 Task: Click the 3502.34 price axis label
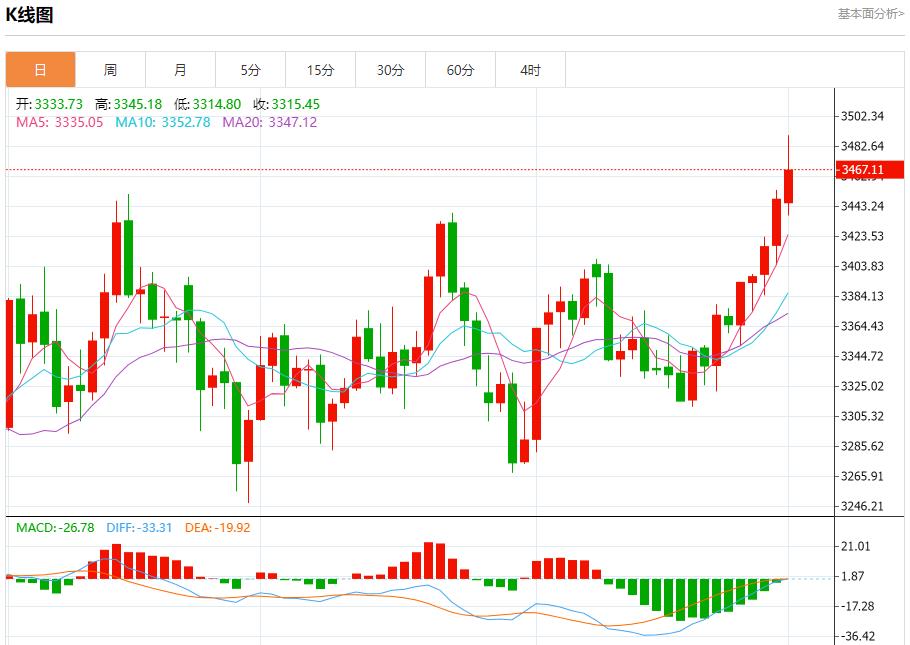click(x=863, y=114)
